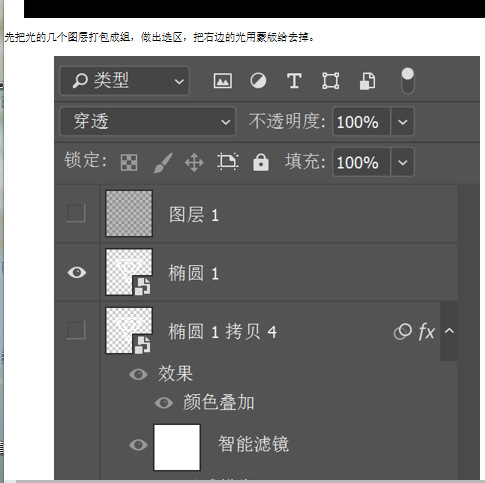Toggle the layer filtering on/off switch
The width and height of the screenshot is (485, 483).
[408, 81]
